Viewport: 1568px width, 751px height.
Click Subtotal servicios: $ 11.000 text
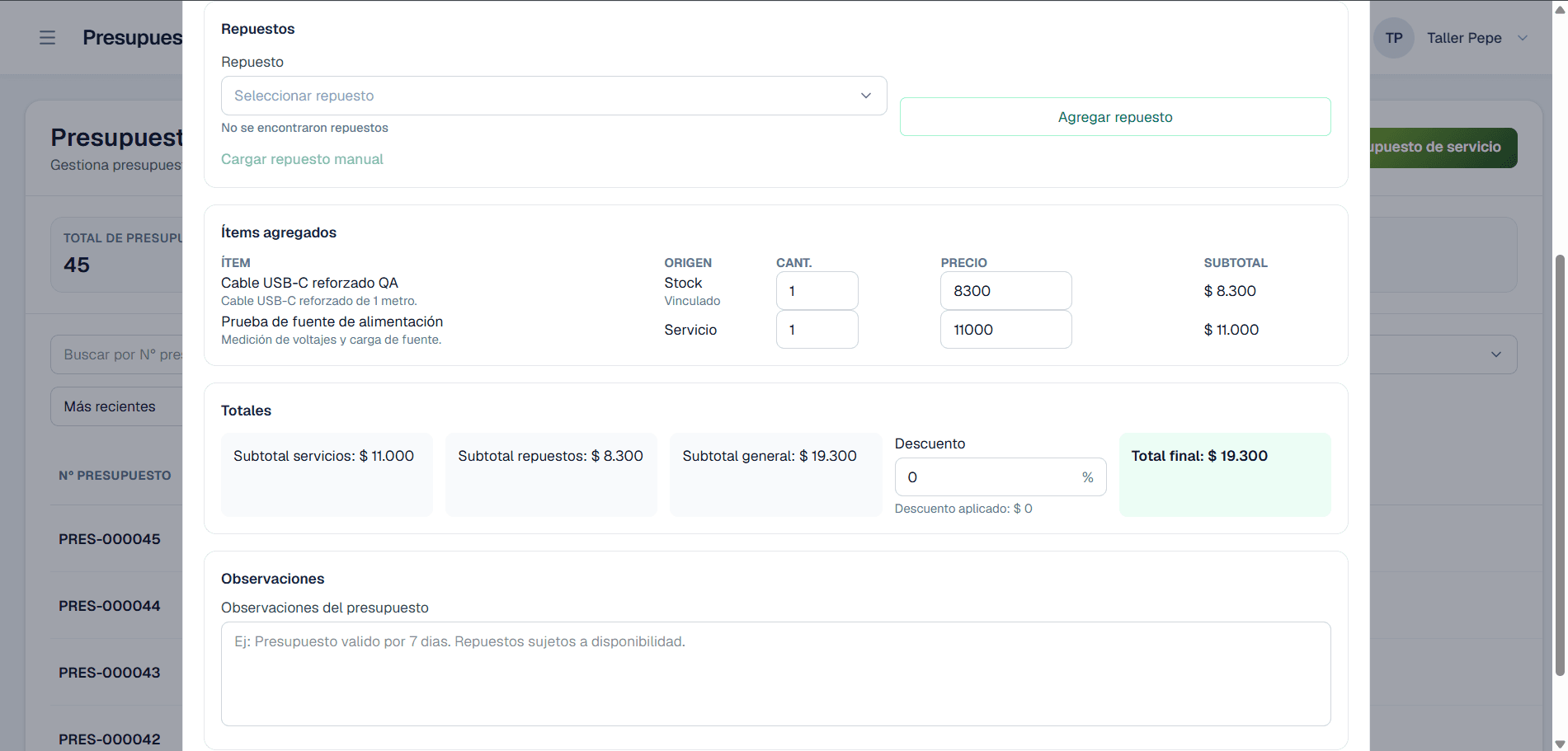[323, 456]
